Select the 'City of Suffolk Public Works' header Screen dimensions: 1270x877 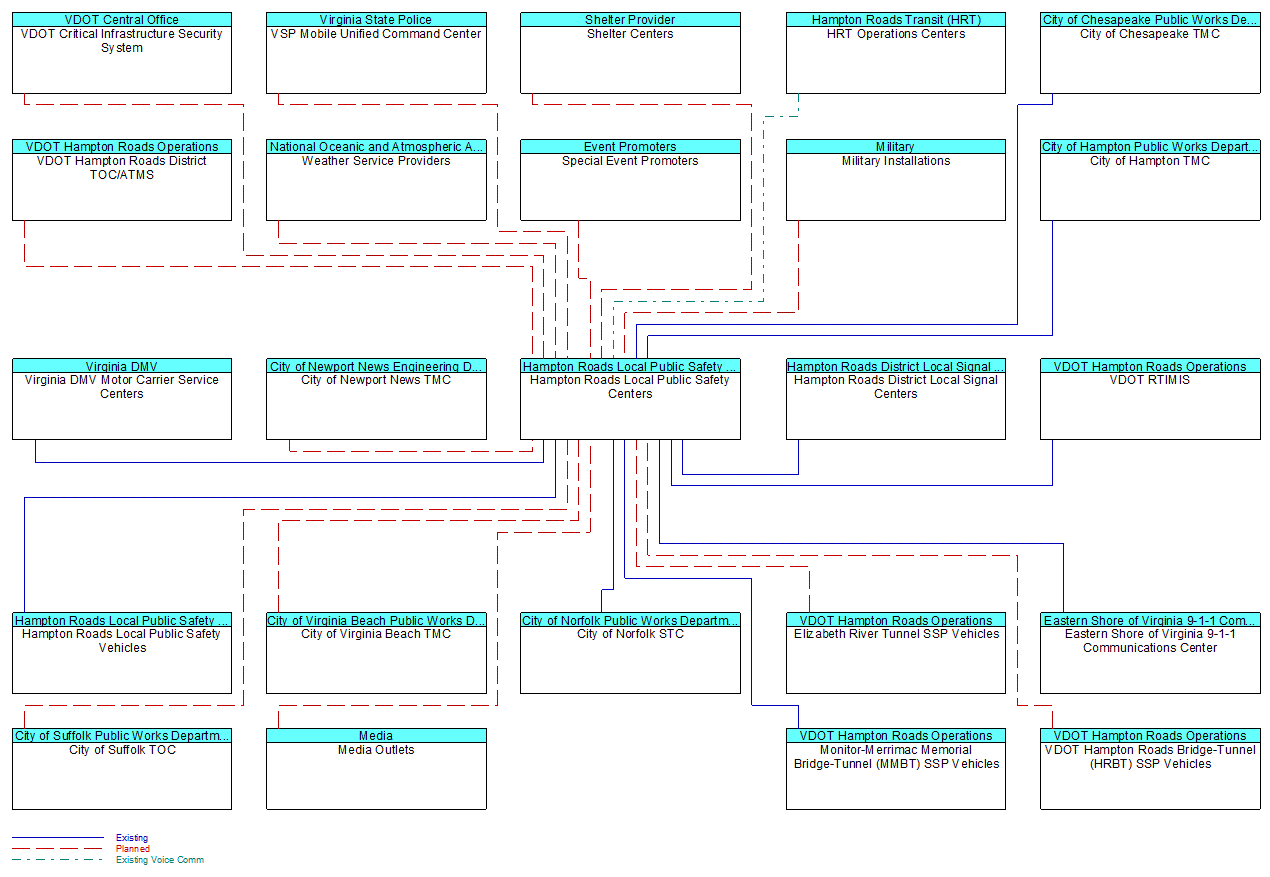coord(122,736)
